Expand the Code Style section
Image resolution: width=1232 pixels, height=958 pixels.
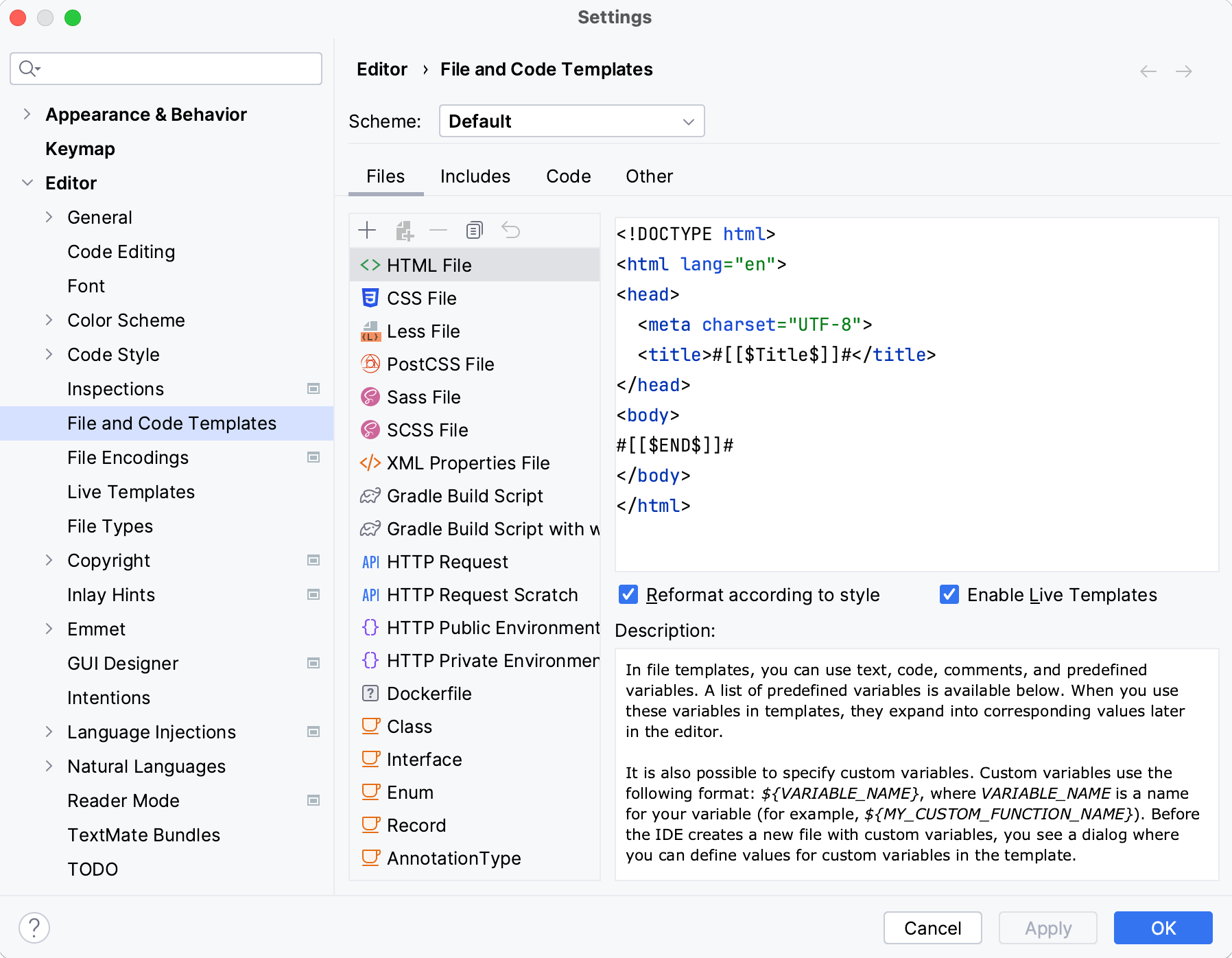[x=49, y=354]
